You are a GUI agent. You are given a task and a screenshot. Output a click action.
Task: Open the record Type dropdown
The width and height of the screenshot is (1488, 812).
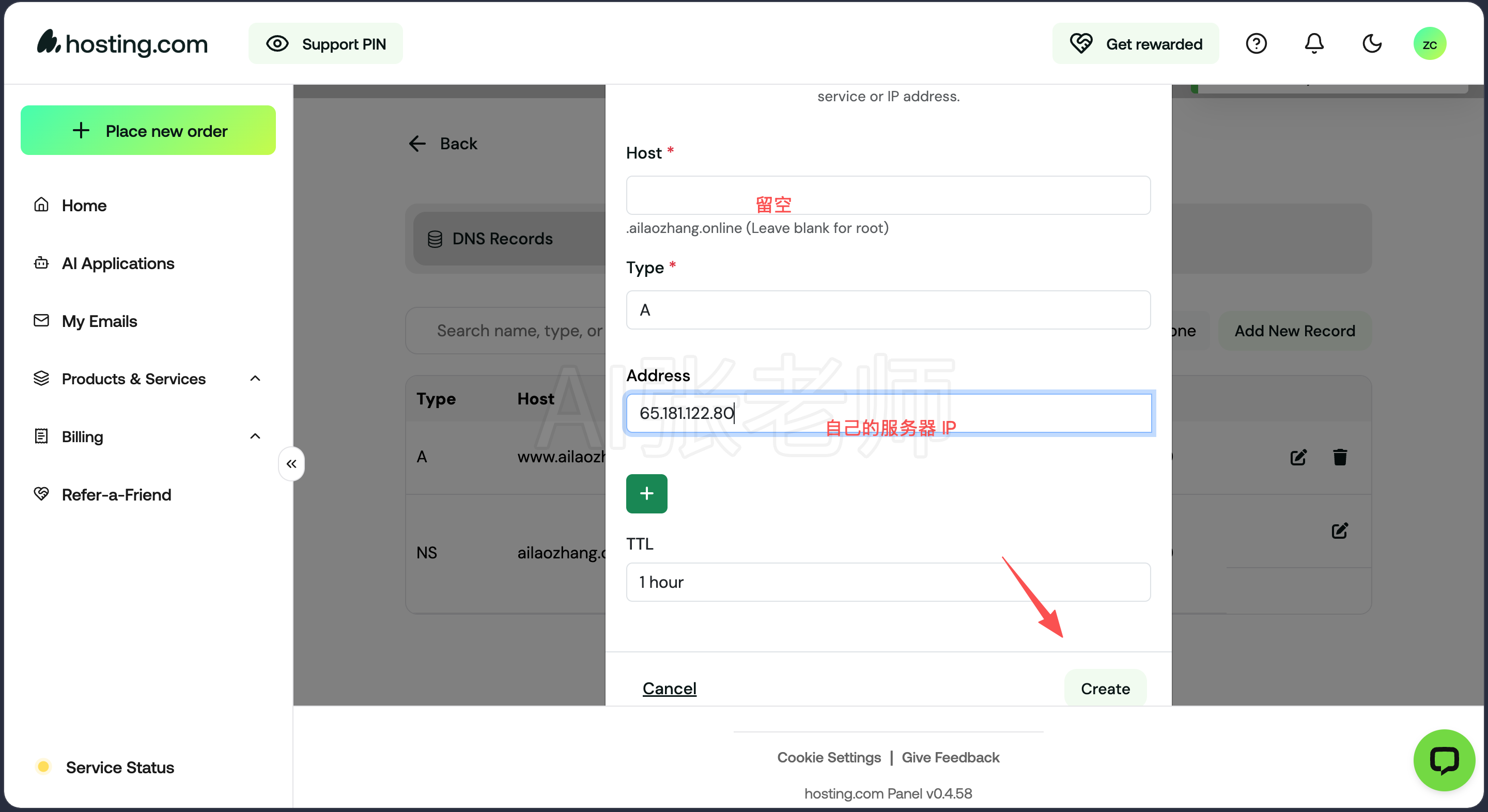(x=888, y=309)
